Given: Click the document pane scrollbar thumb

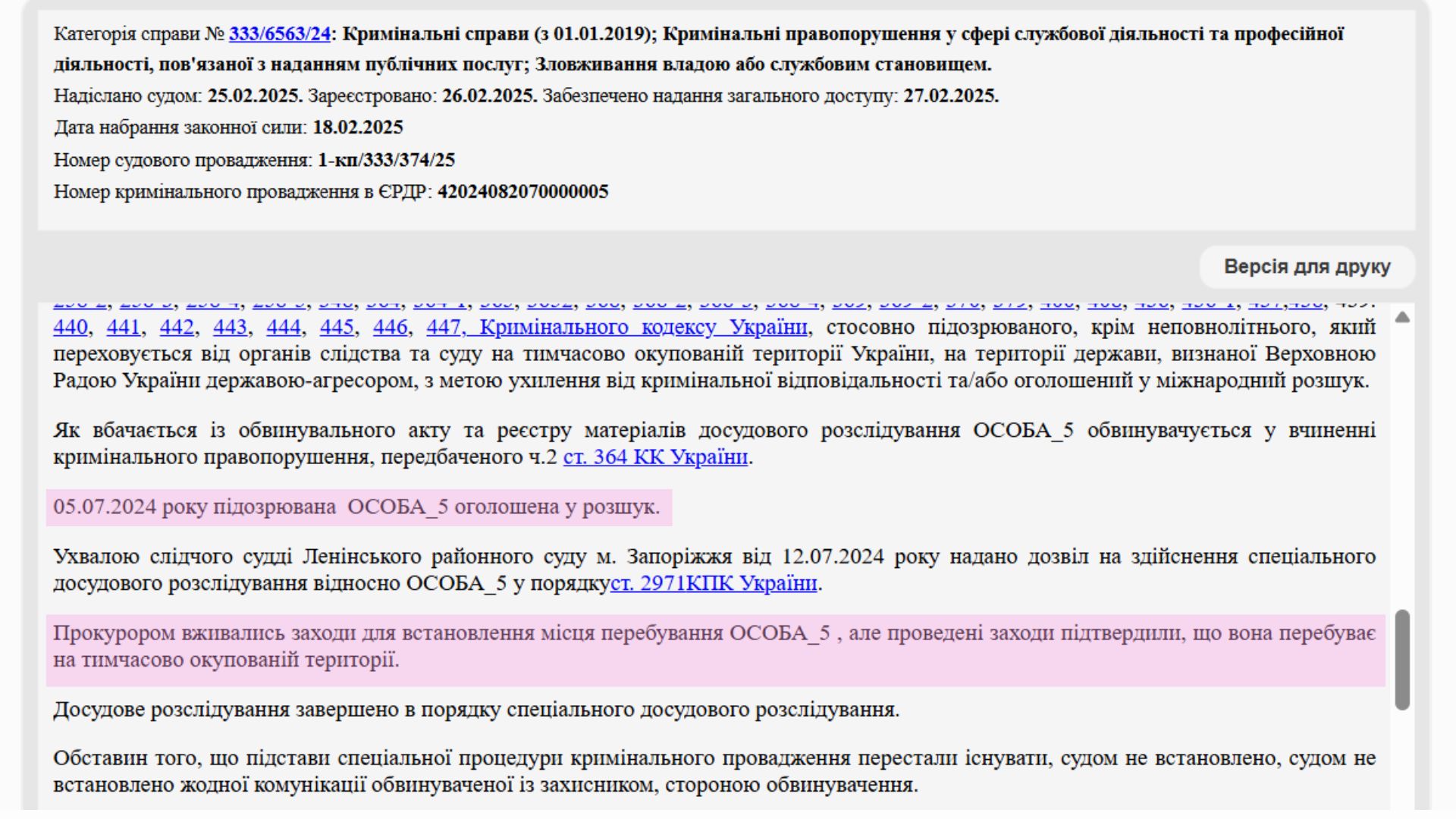Looking at the screenshot, I should coord(1402,659).
